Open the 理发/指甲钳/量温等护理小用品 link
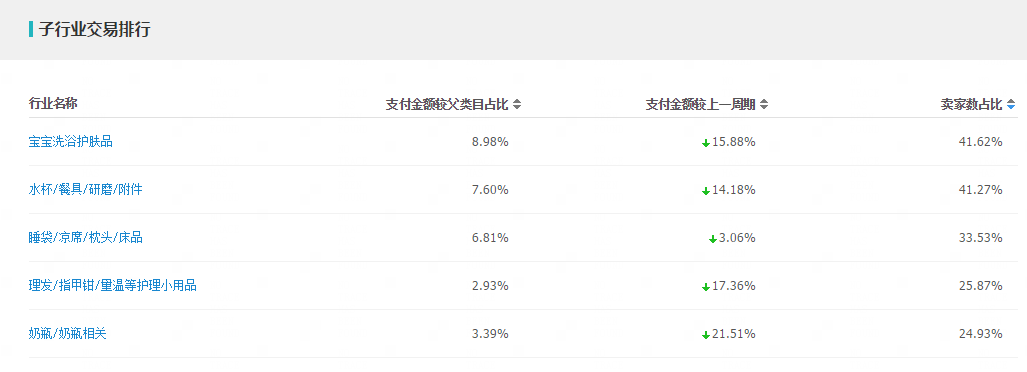Screen dimensions: 1027x372 tap(113, 286)
